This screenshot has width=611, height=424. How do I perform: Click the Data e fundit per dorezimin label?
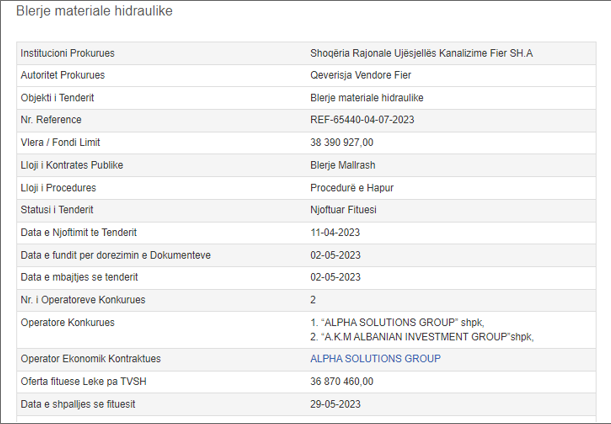pyautogui.click(x=116, y=255)
